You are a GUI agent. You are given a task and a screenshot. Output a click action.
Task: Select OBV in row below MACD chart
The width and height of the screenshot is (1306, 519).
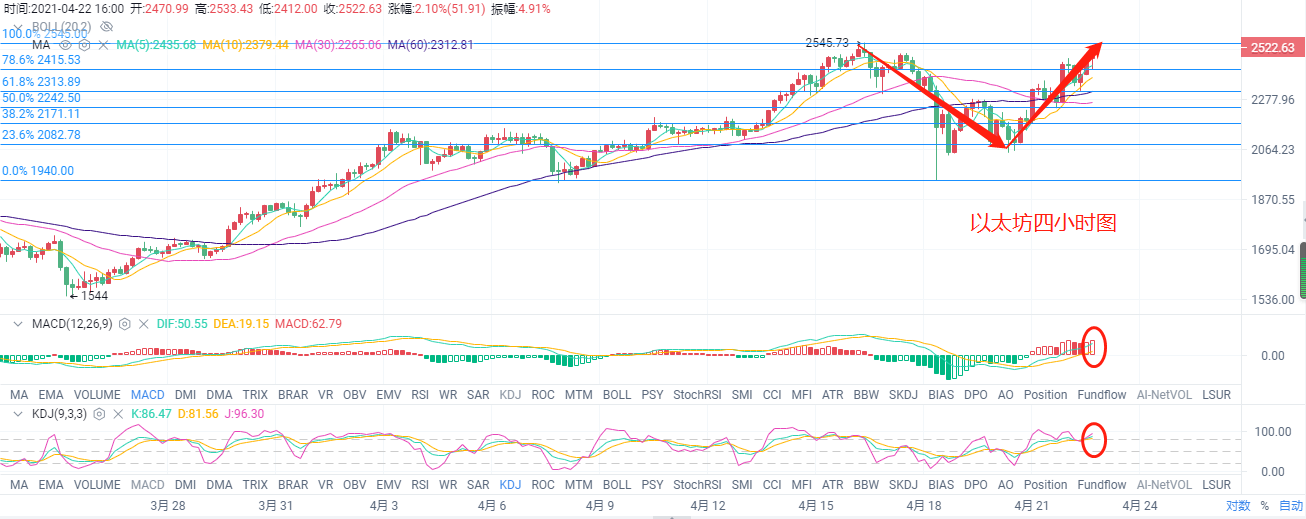pos(355,395)
